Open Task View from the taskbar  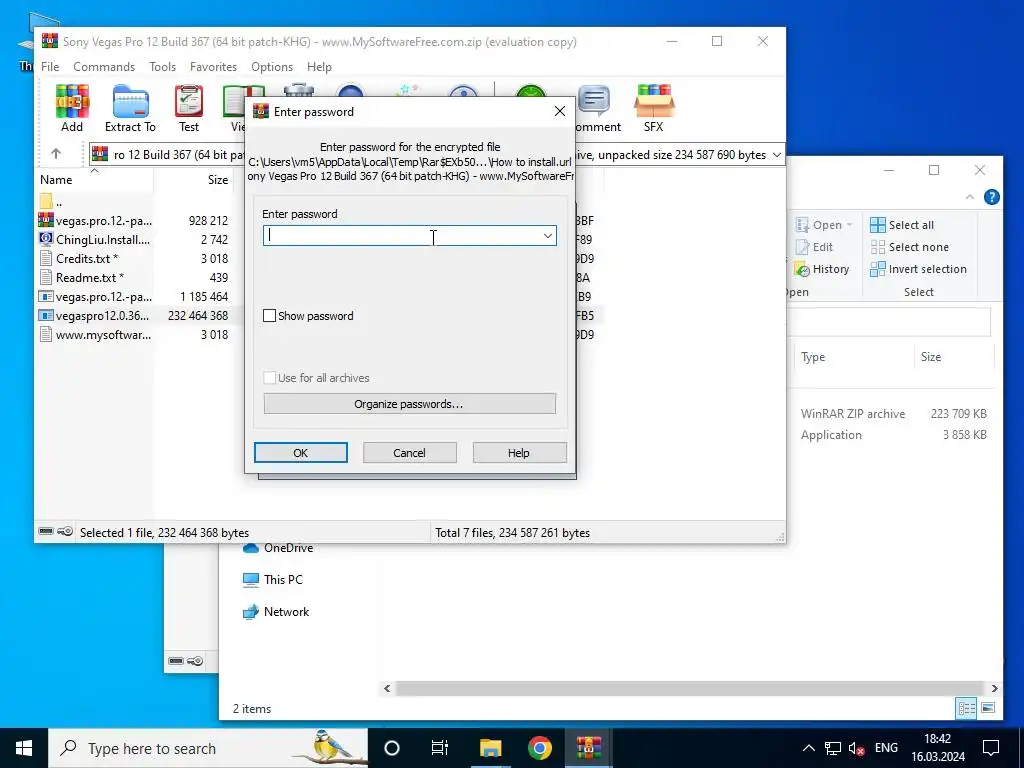[440, 748]
